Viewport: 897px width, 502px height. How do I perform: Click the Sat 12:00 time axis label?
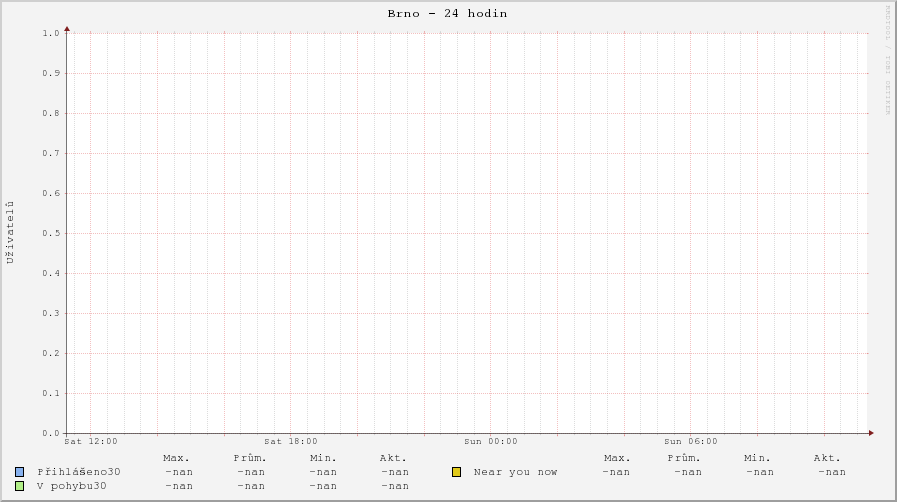coord(90,441)
